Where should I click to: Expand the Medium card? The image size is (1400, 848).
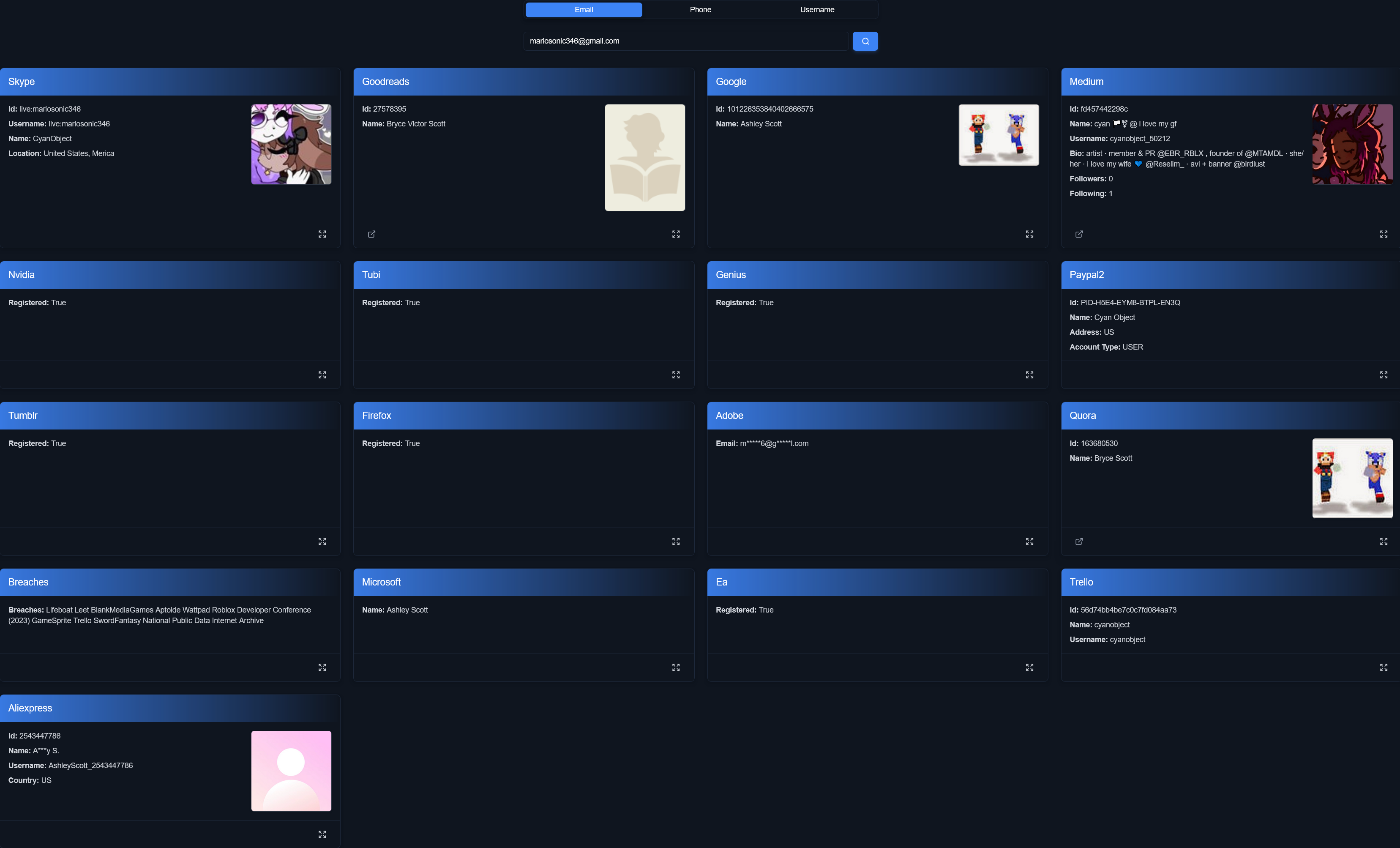pos(1384,234)
